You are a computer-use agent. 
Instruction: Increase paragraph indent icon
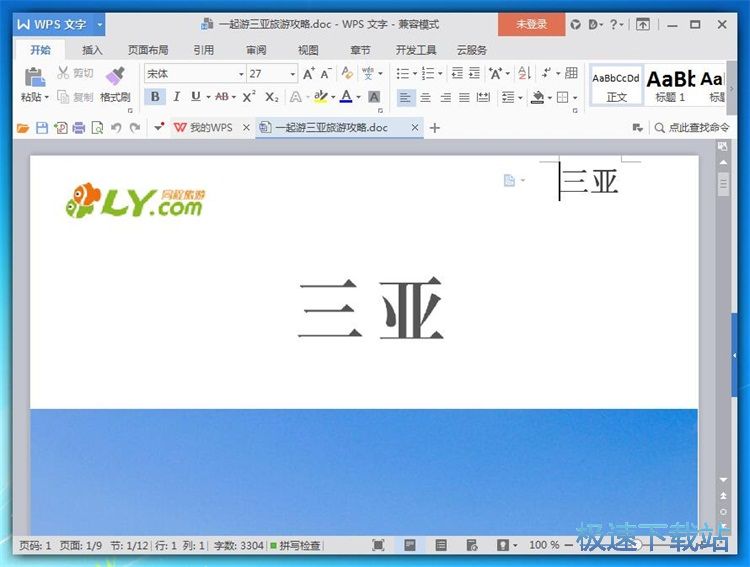[x=474, y=73]
